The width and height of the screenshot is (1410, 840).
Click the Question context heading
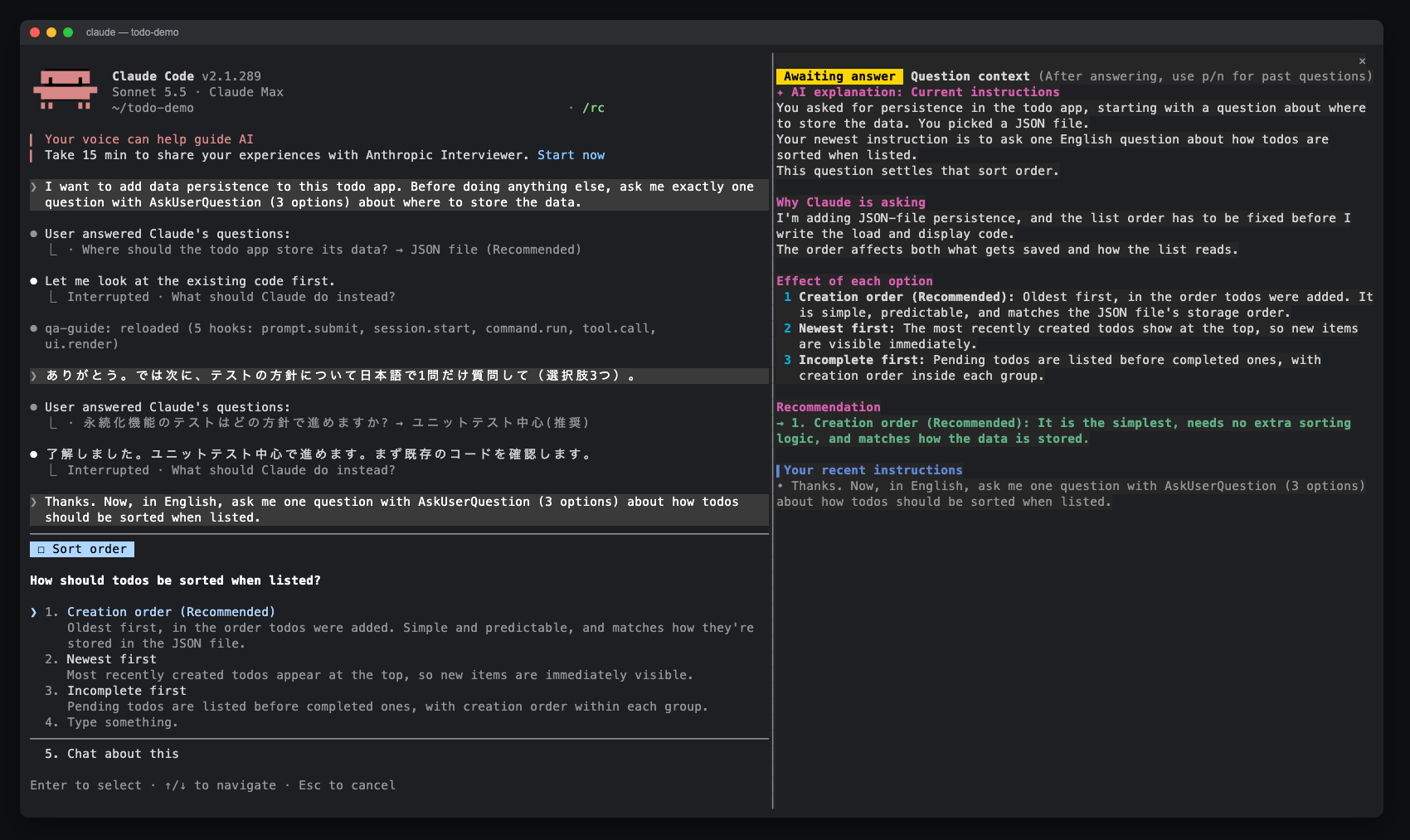970,76
